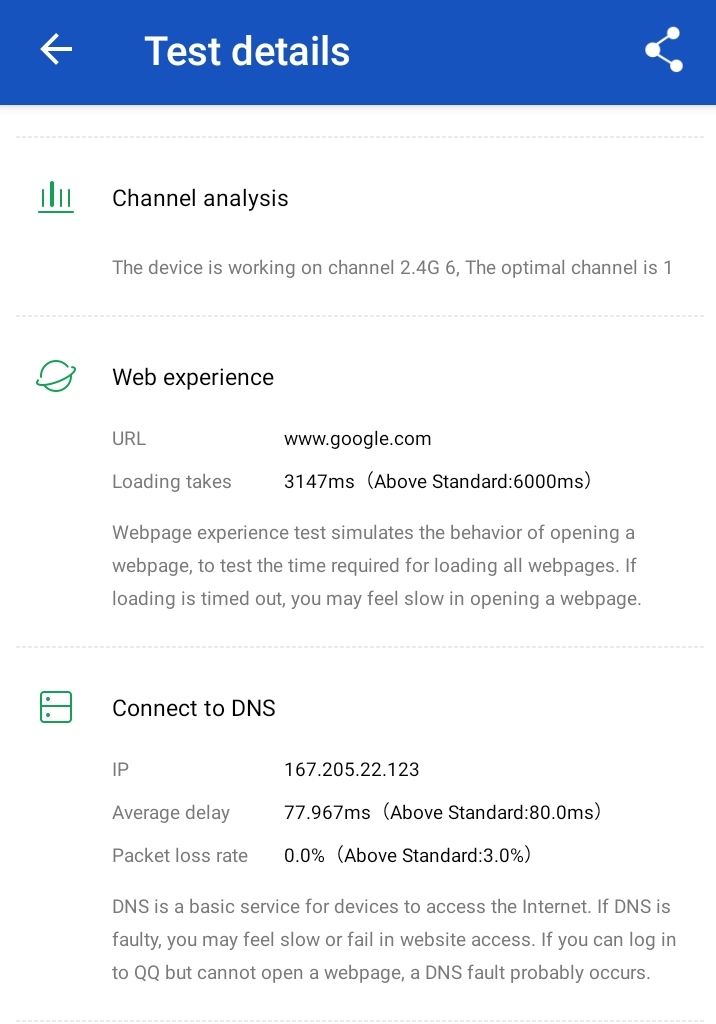Tap the Connect to DNS heading
The width and height of the screenshot is (716, 1024).
[194, 708]
